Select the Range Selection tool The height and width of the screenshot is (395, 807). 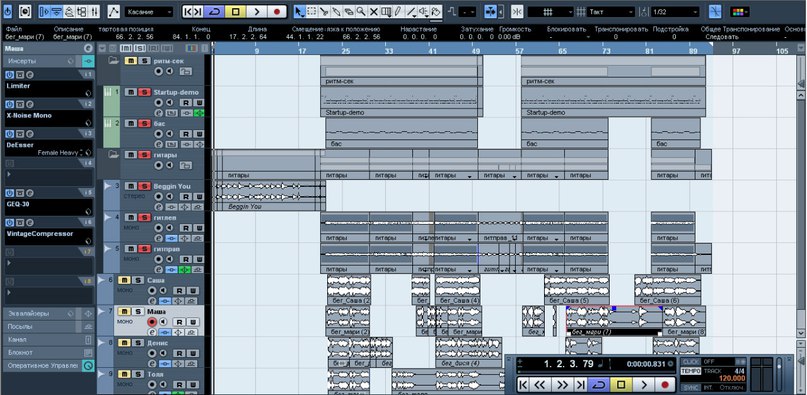pos(312,11)
